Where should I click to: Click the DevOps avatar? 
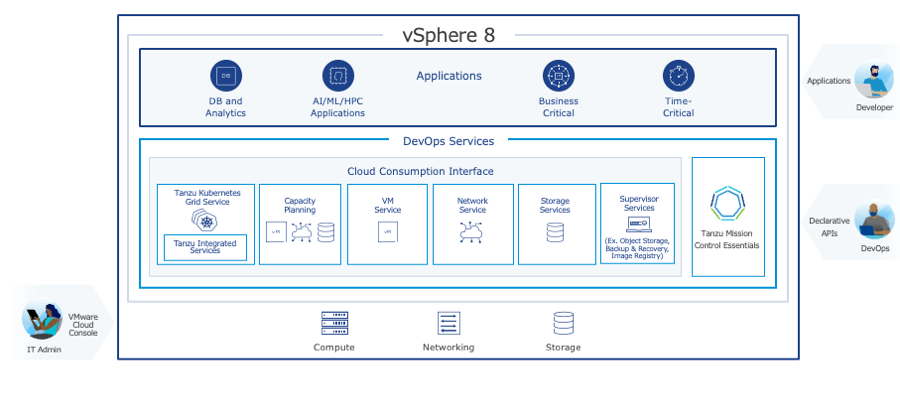pyautogui.click(x=874, y=220)
